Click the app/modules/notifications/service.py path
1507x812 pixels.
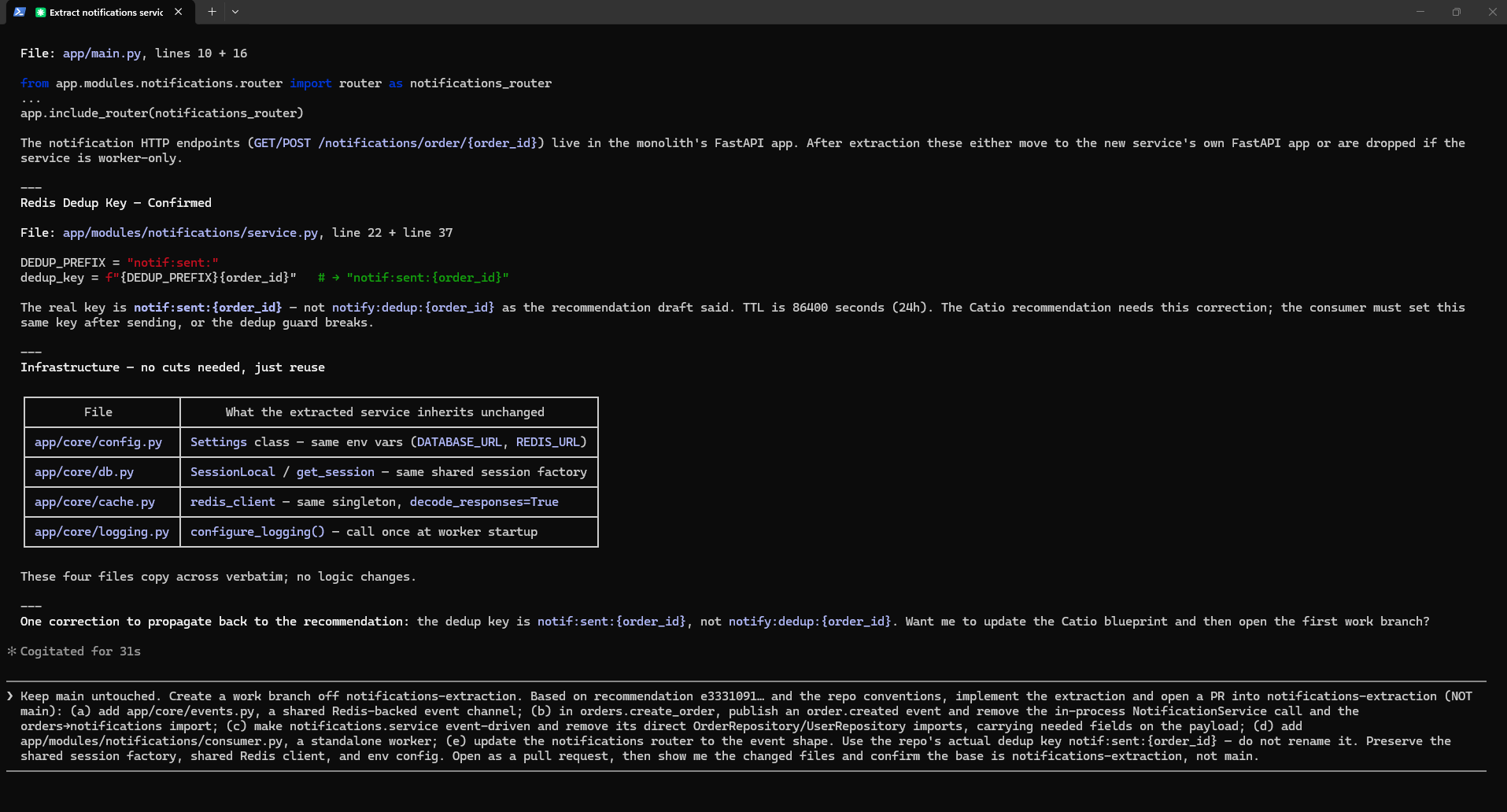pos(190,233)
